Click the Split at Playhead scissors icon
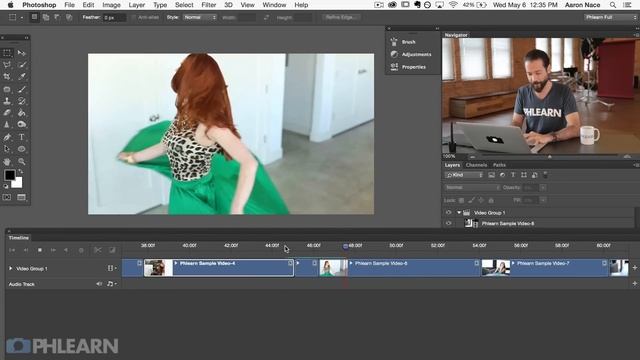The height and width of the screenshot is (360, 640). pyautogui.click(x=98, y=250)
